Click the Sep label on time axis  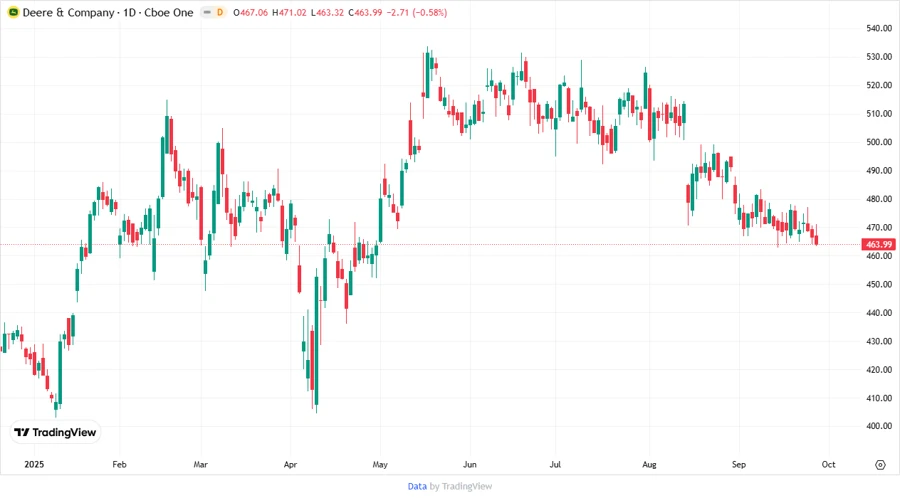(739, 464)
